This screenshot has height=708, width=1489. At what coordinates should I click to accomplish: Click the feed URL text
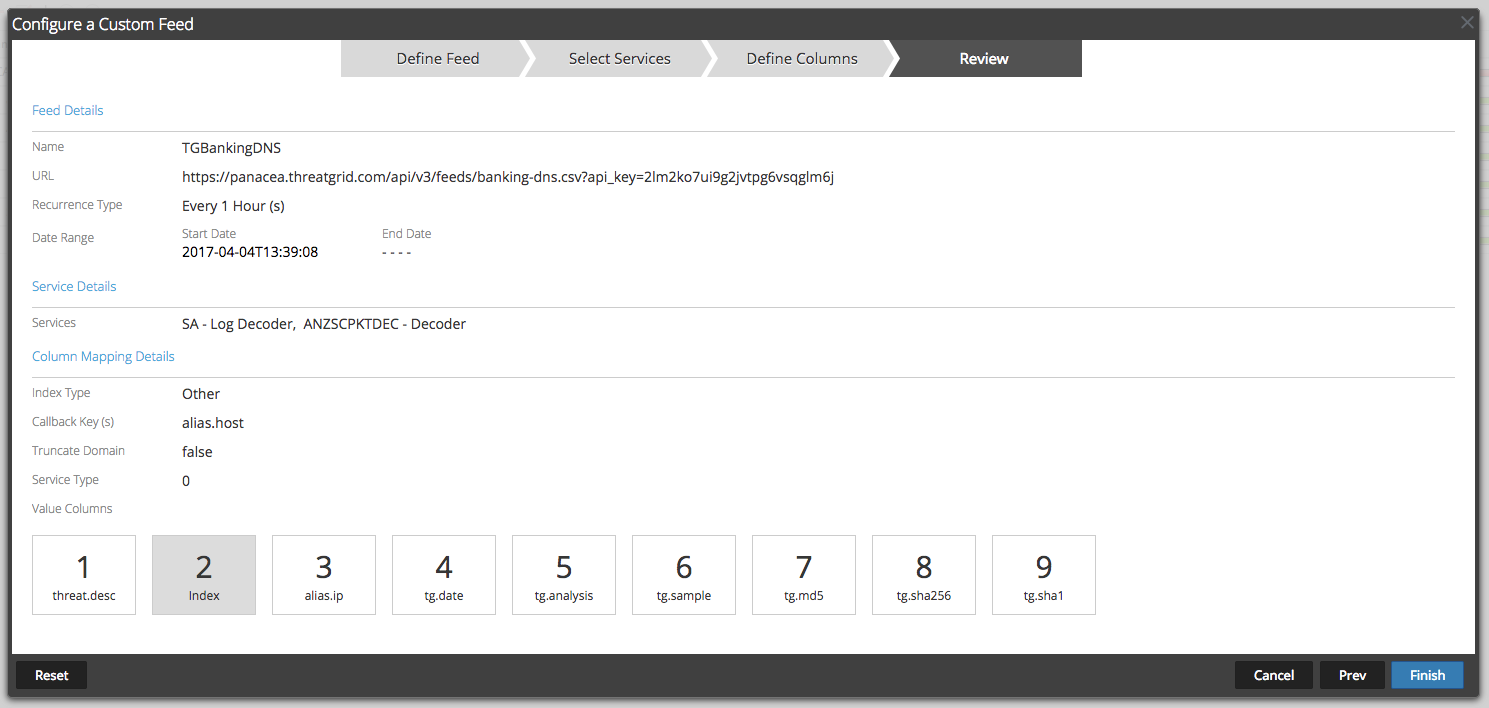point(507,177)
